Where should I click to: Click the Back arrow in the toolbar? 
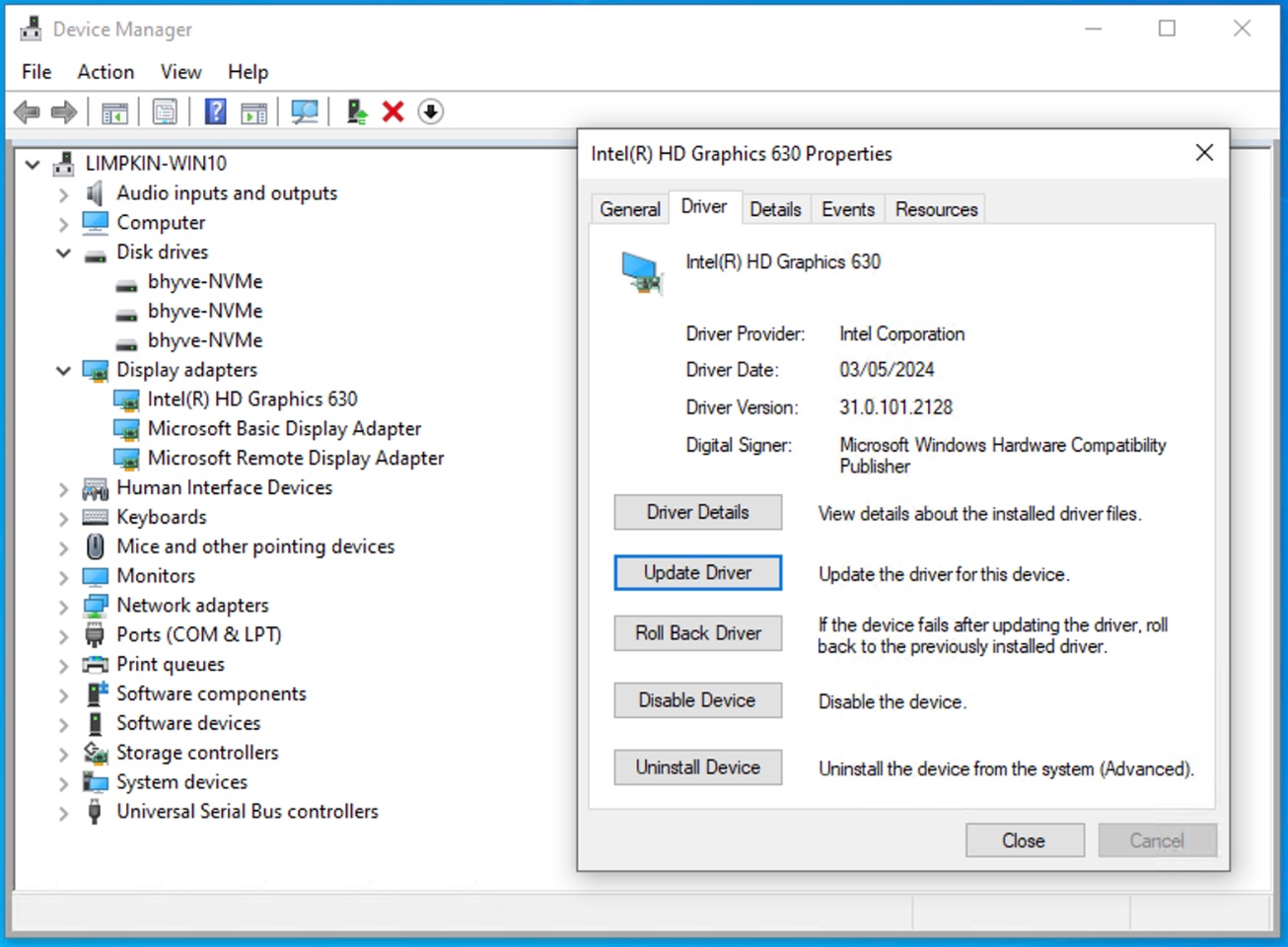point(27,112)
